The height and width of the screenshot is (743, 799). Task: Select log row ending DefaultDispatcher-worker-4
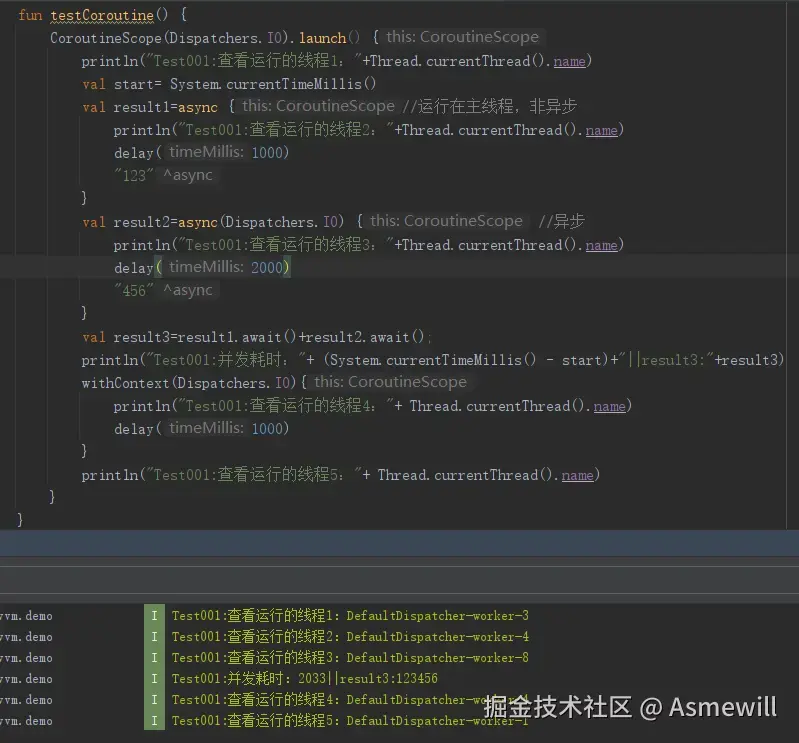(x=350, y=636)
